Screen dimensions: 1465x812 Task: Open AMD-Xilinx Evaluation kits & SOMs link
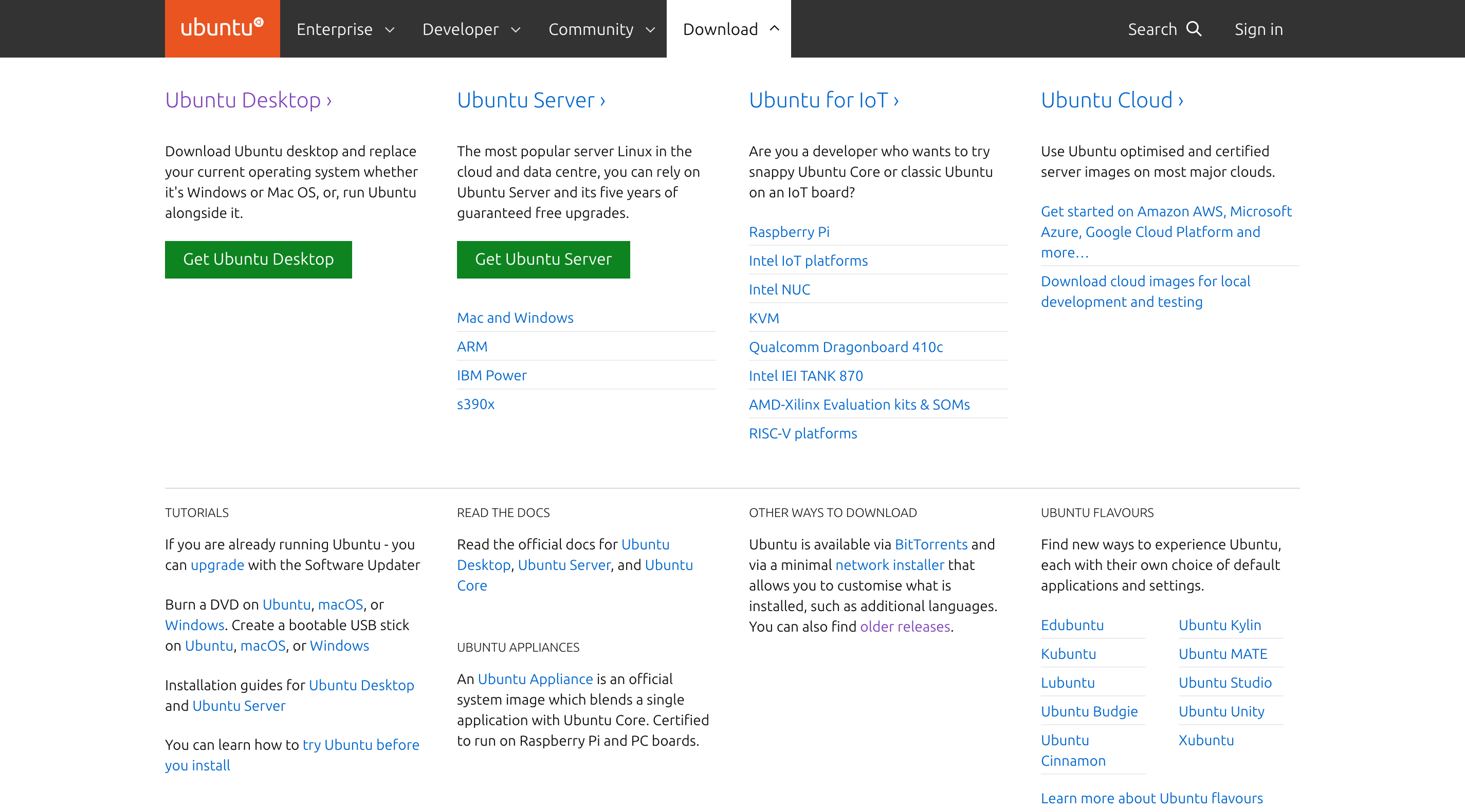(x=859, y=405)
